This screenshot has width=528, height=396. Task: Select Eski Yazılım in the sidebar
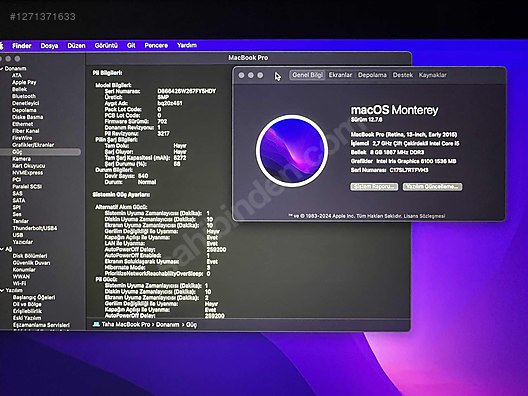pos(27,318)
